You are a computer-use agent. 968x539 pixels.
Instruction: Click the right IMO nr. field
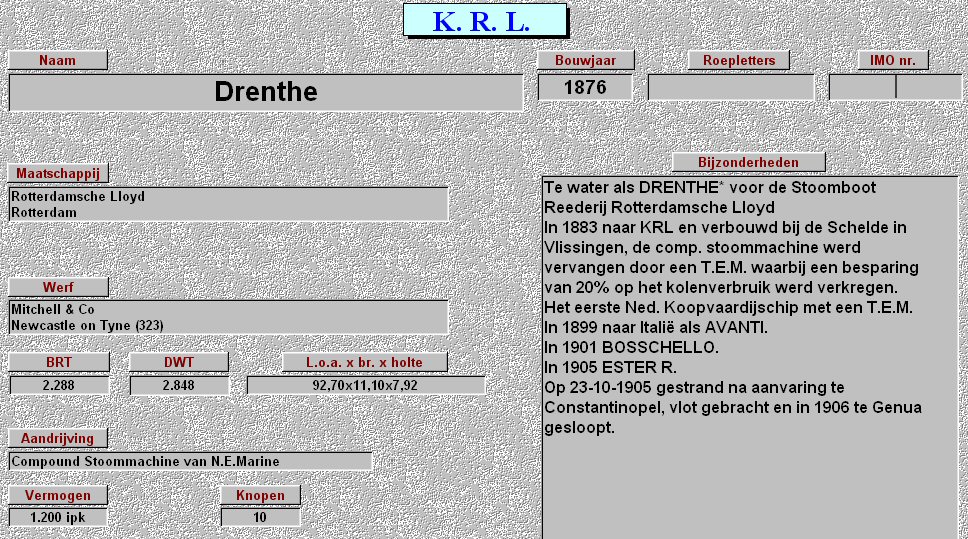[928, 87]
